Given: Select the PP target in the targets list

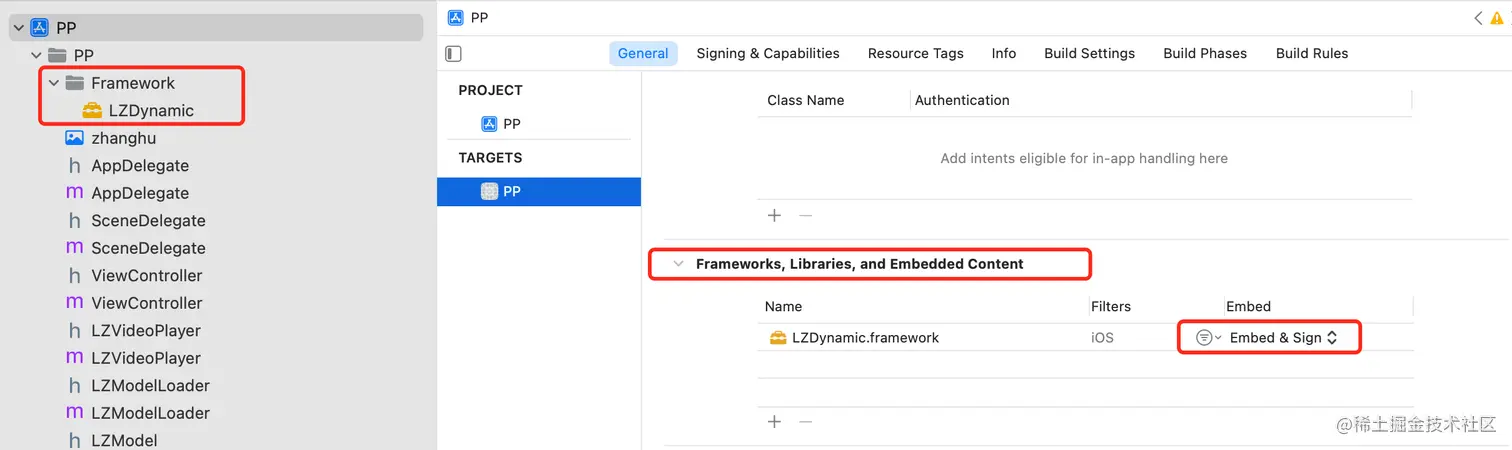Looking at the screenshot, I should point(511,191).
